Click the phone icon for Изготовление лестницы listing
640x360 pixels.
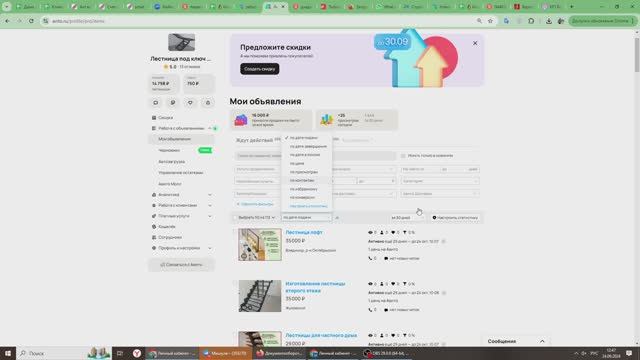[x=370, y=310]
